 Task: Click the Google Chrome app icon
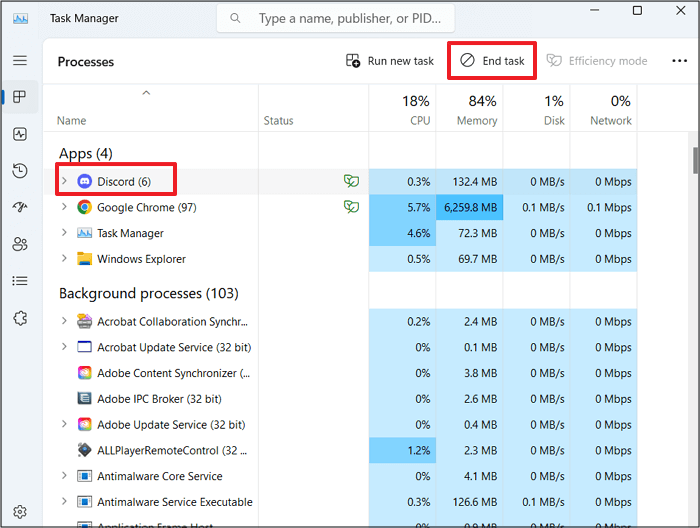pyautogui.click(x=84, y=207)
